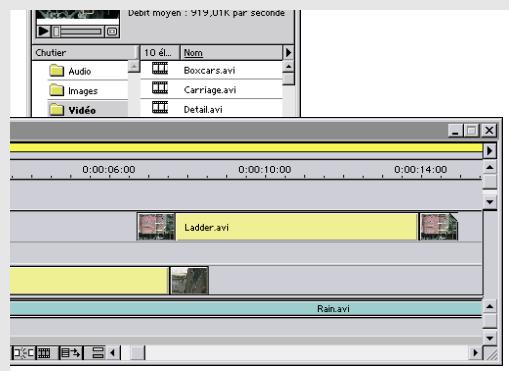The width and height of the screenshot is (509, 371).
Task: Play the clip preview thumbnail
Action: coord(43,32)
